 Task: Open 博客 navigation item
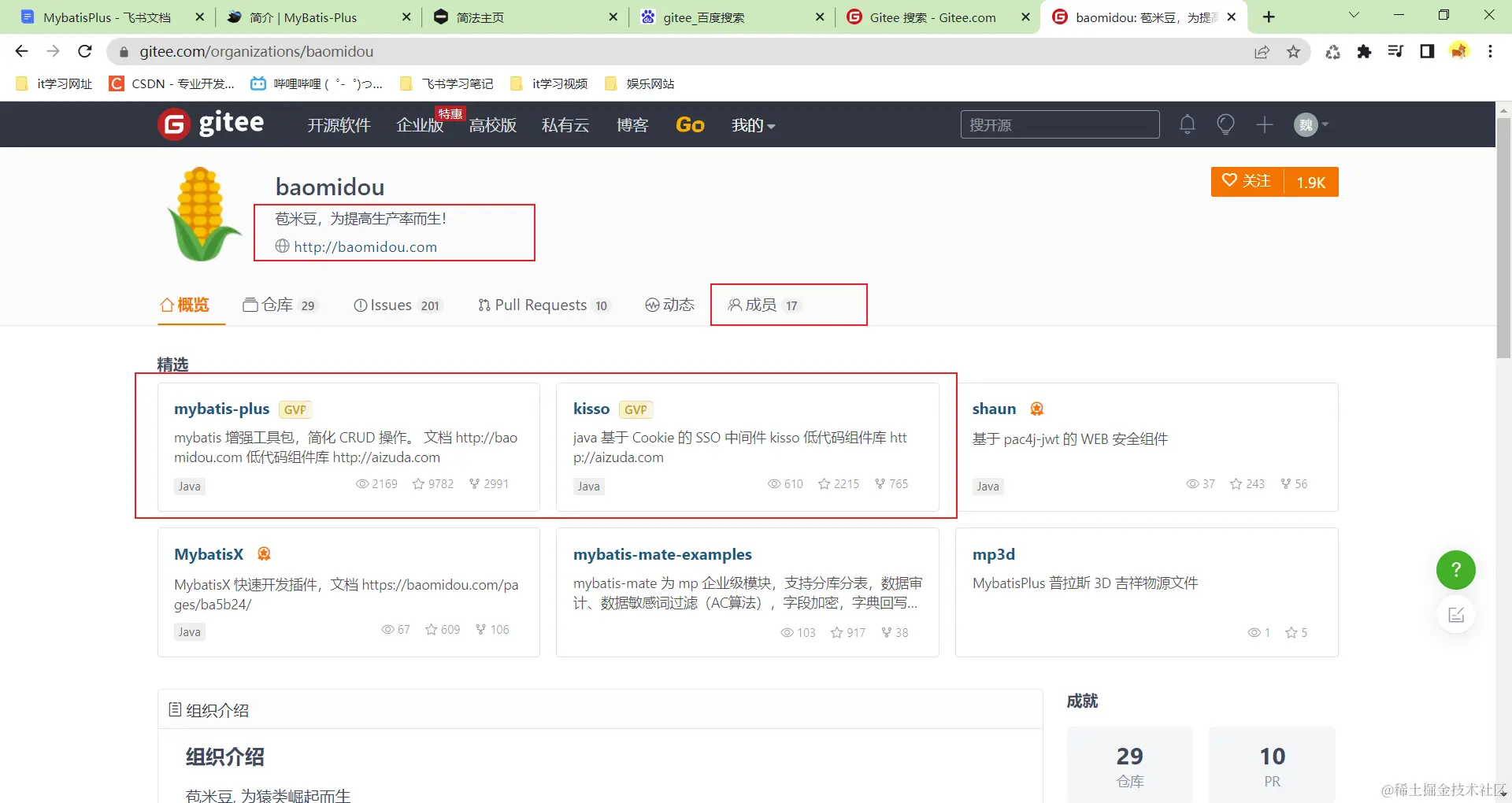pyautogui.click(x=632, y=125)
